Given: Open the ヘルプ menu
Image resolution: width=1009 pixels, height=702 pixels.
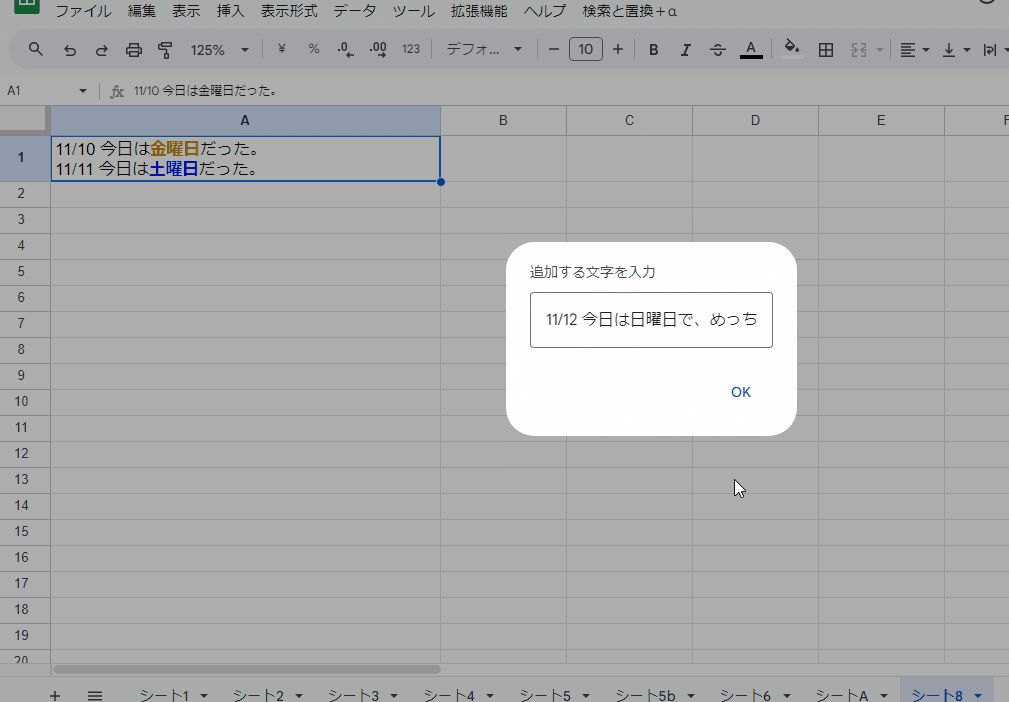Looking at the screenshot, I should pos(545,11).
